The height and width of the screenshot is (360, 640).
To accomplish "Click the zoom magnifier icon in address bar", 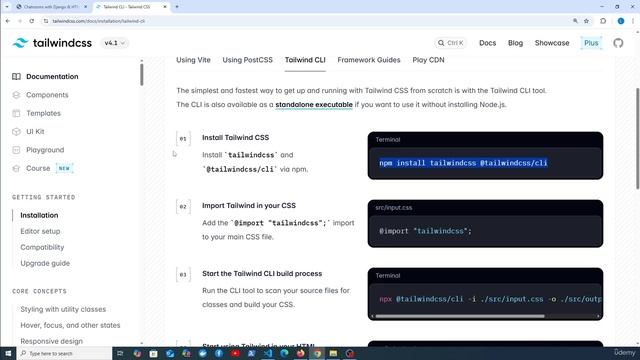I will click(x=575, y=21).
